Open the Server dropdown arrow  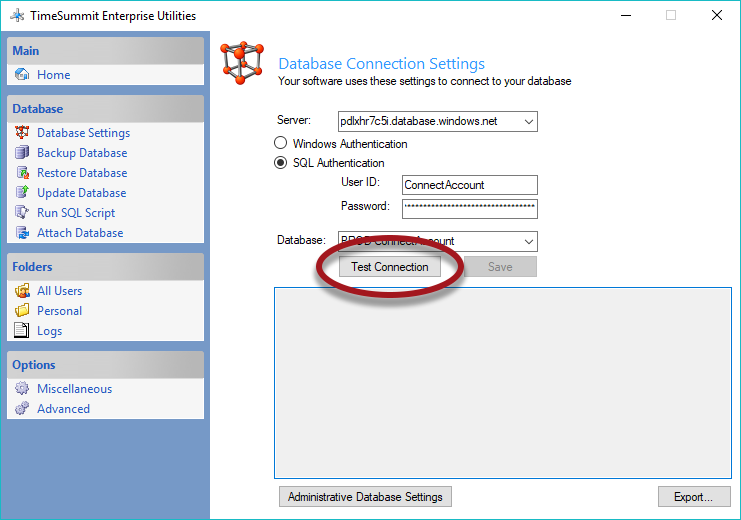click(529, 121)
